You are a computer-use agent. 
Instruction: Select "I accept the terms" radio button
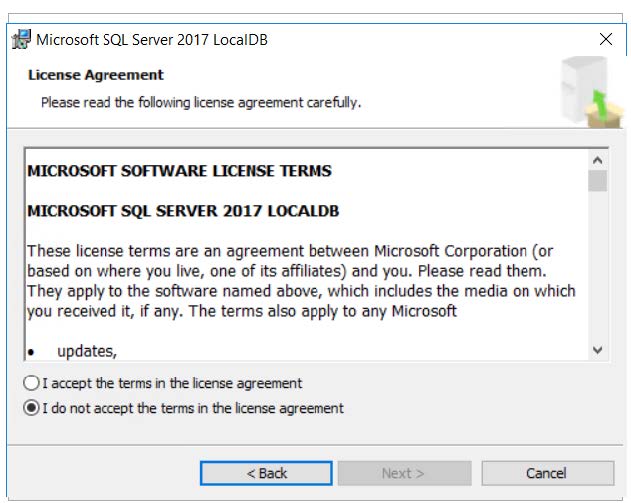(32, 383)
